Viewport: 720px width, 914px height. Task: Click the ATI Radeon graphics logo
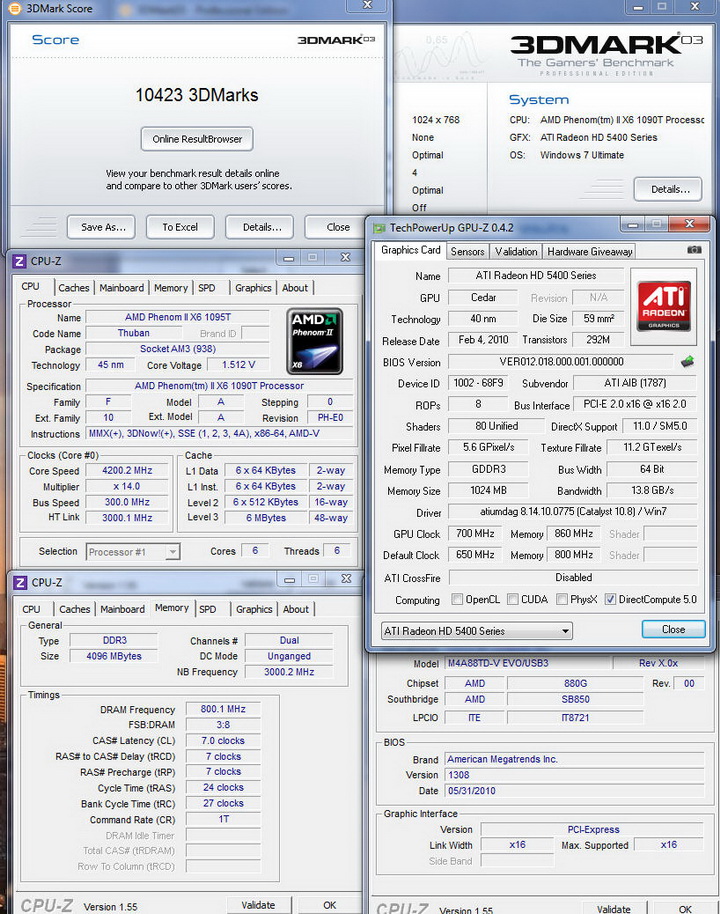coord(663,306)
